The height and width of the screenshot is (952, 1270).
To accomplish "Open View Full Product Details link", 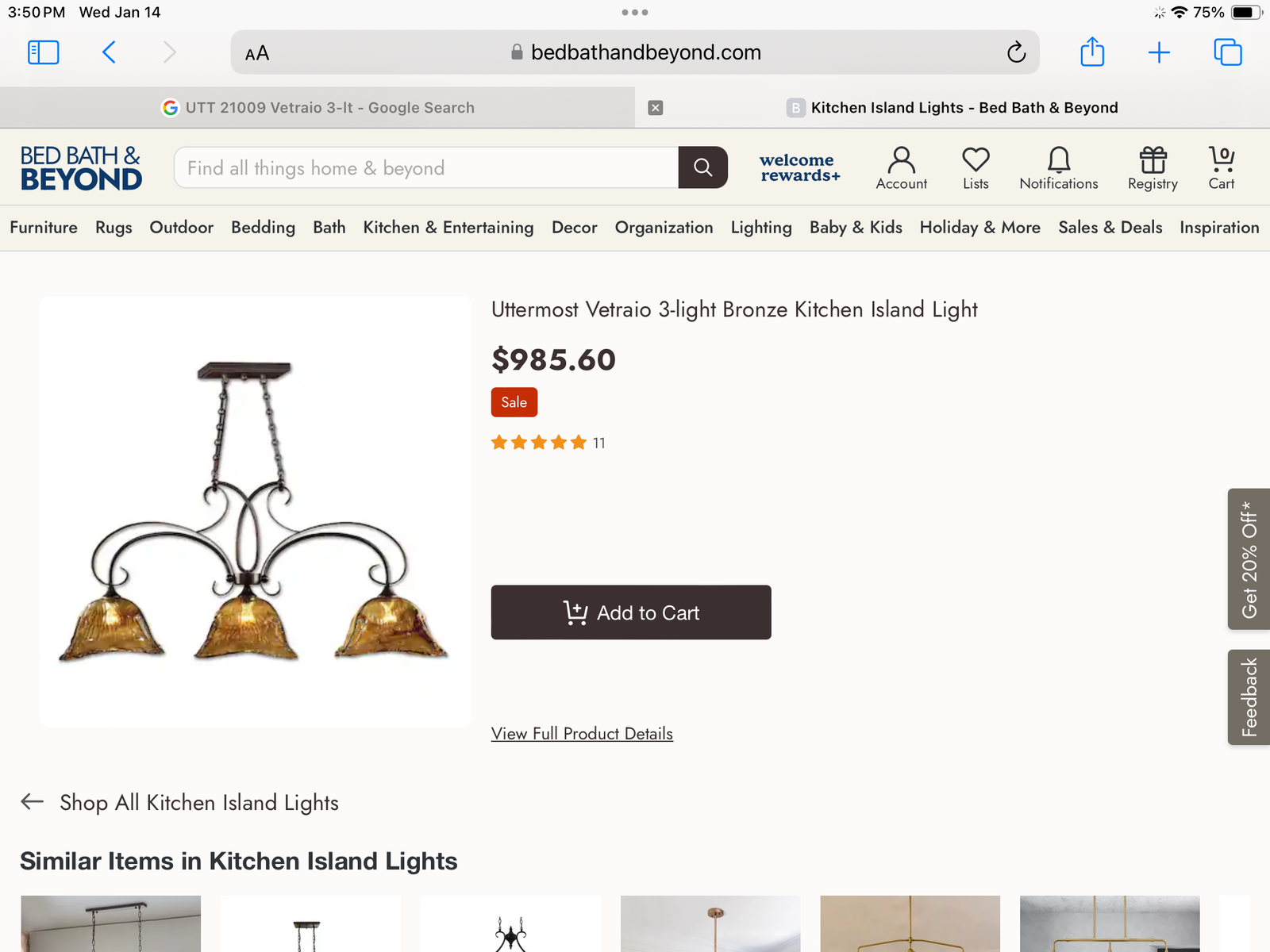I will (582, 734).
